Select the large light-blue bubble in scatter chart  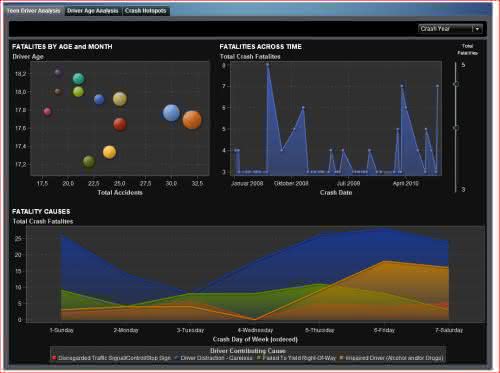[x=171, y=113]
